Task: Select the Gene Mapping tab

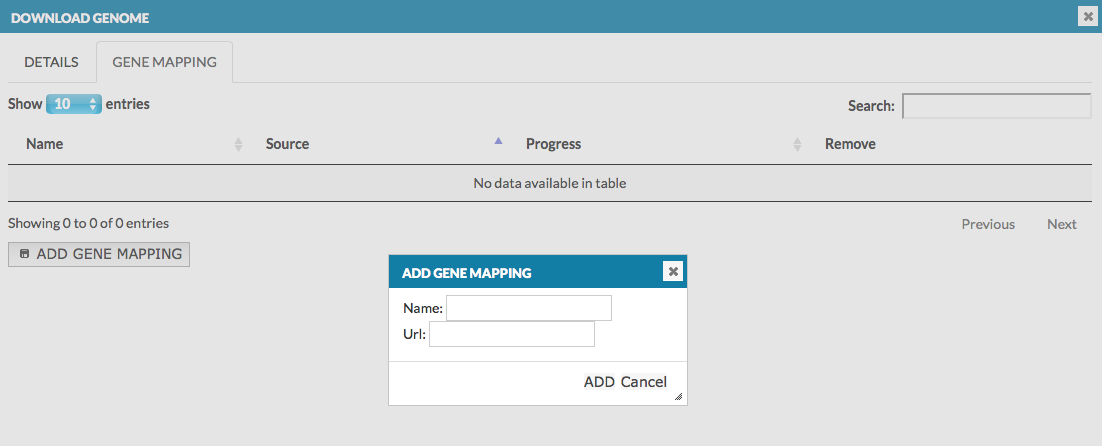Action: tap(164, 62)
